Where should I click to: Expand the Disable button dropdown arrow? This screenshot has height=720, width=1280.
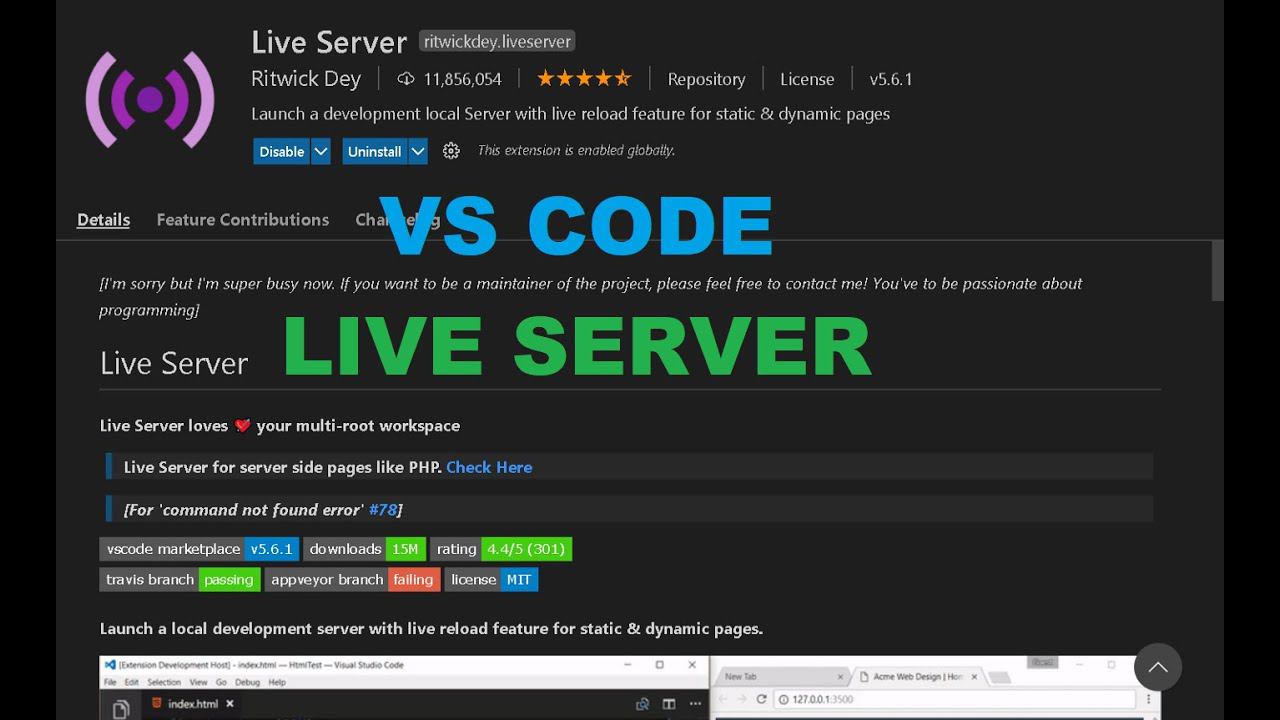pyautogui.click(x=320, y=151)
